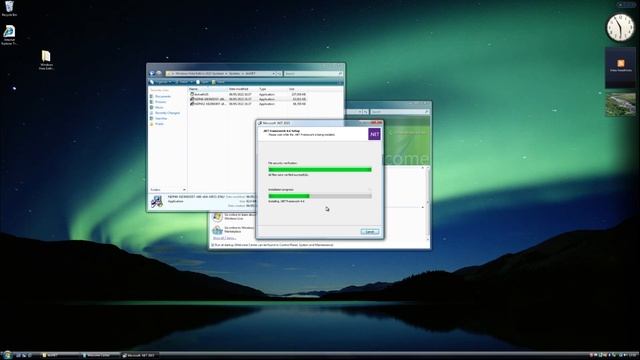Open the Explorer address bar history dropdown
Image resolution: width=640 pixels, height=360 pixels.
tap(274, 73)
